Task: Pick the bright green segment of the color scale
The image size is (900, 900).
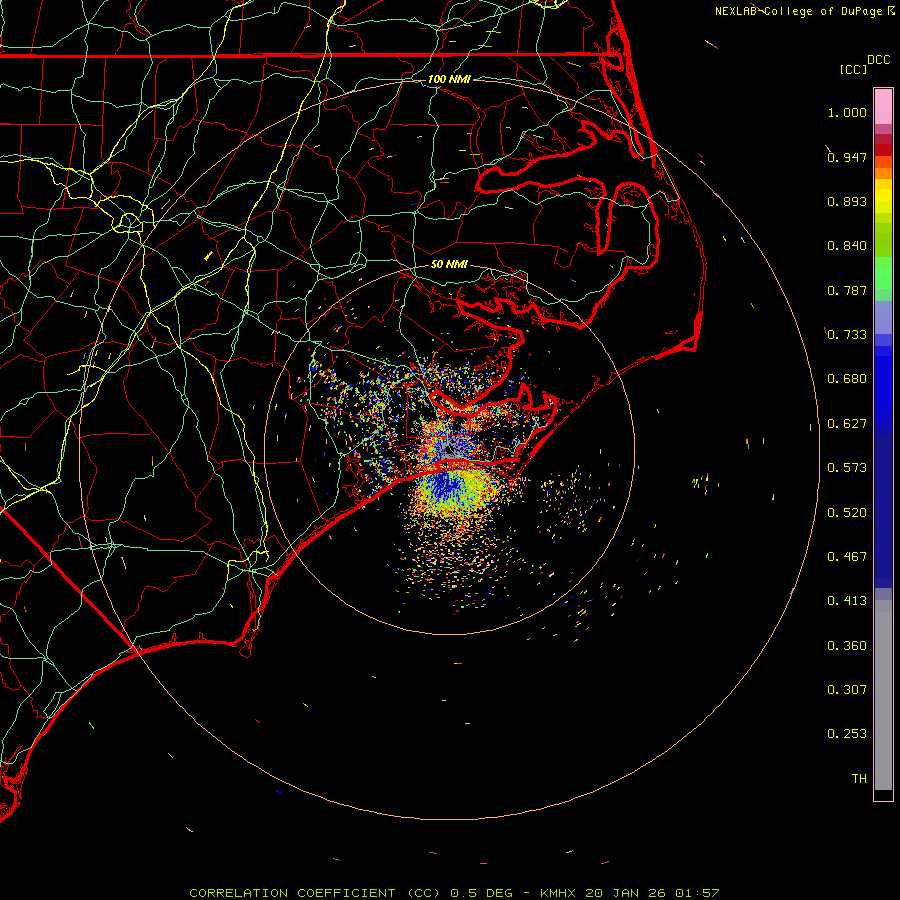Action: click(x=883, y=273)
